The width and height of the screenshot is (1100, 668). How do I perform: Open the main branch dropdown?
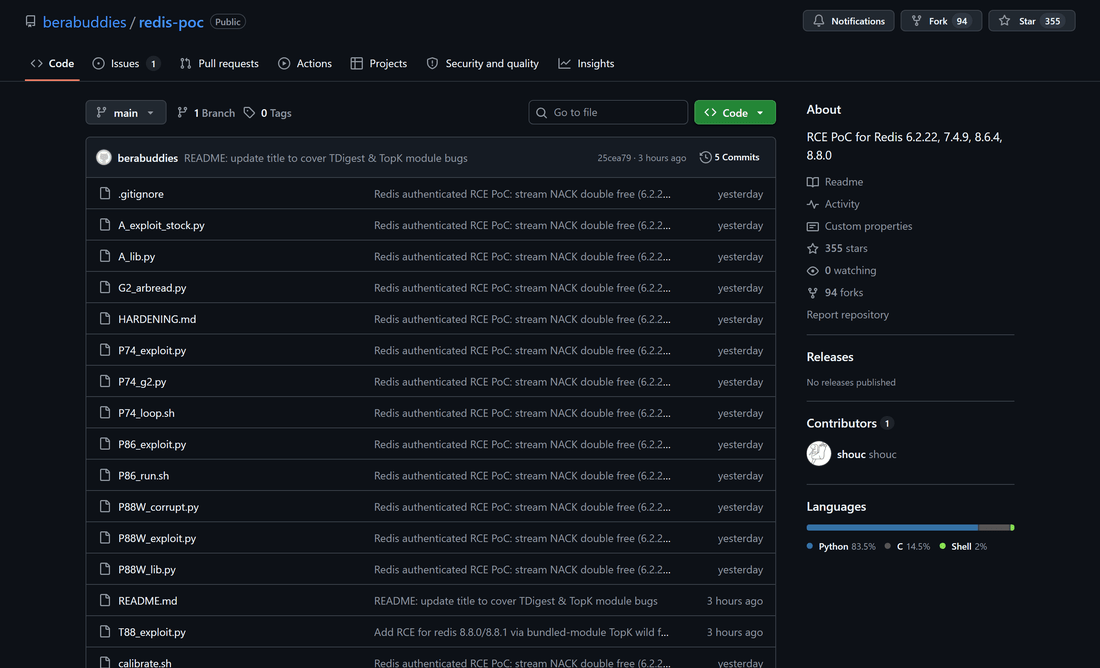pyautogui.click(x=126, y=112)
